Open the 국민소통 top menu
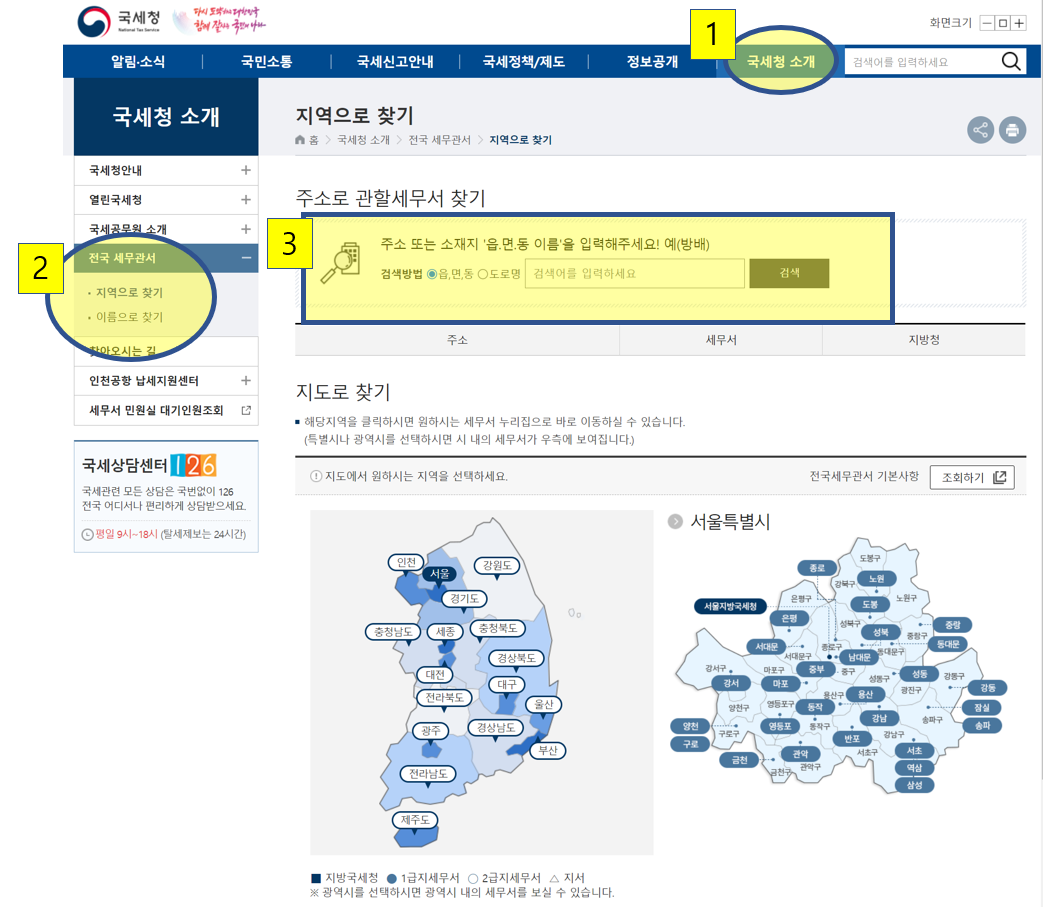 266,62
